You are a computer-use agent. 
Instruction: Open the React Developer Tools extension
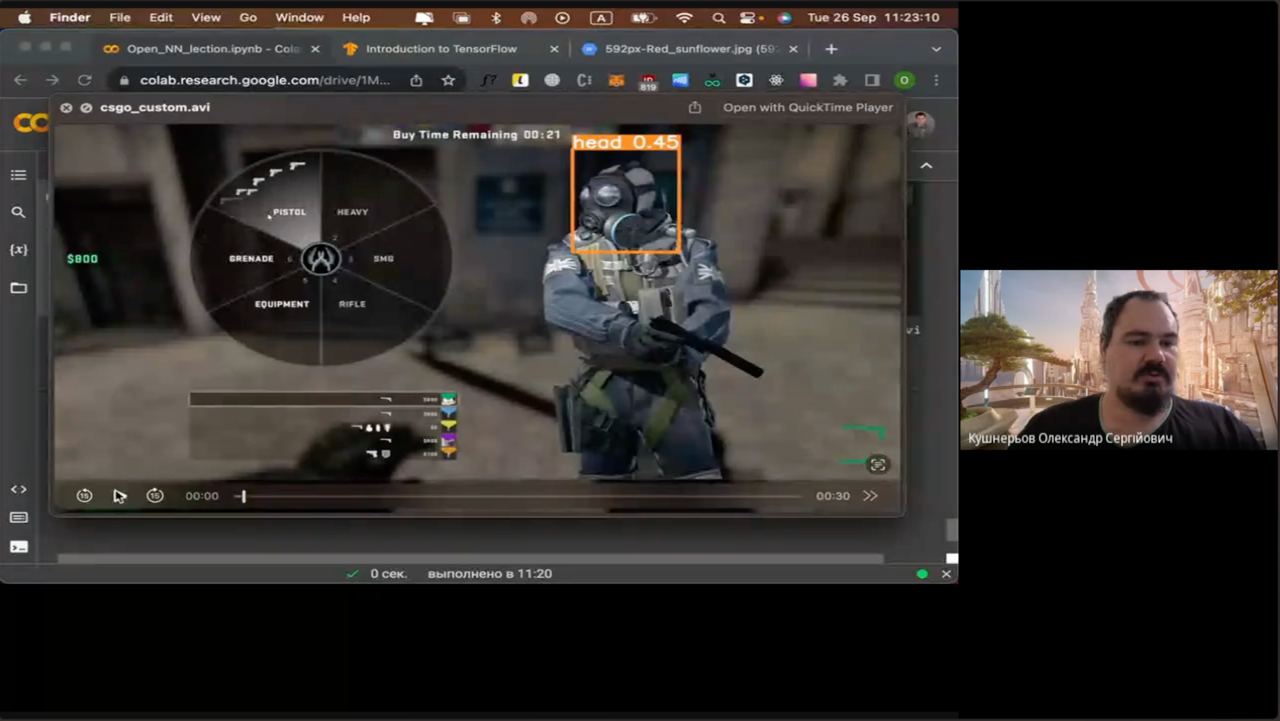(x=776, y=80)
